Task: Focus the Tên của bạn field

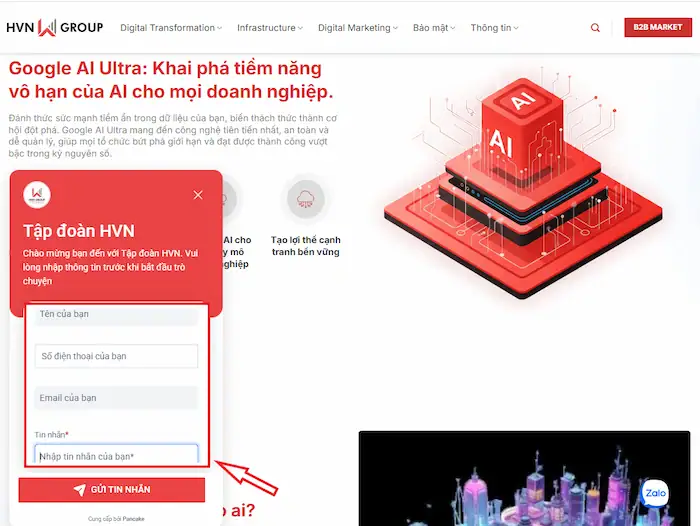Action: (116, 315)
